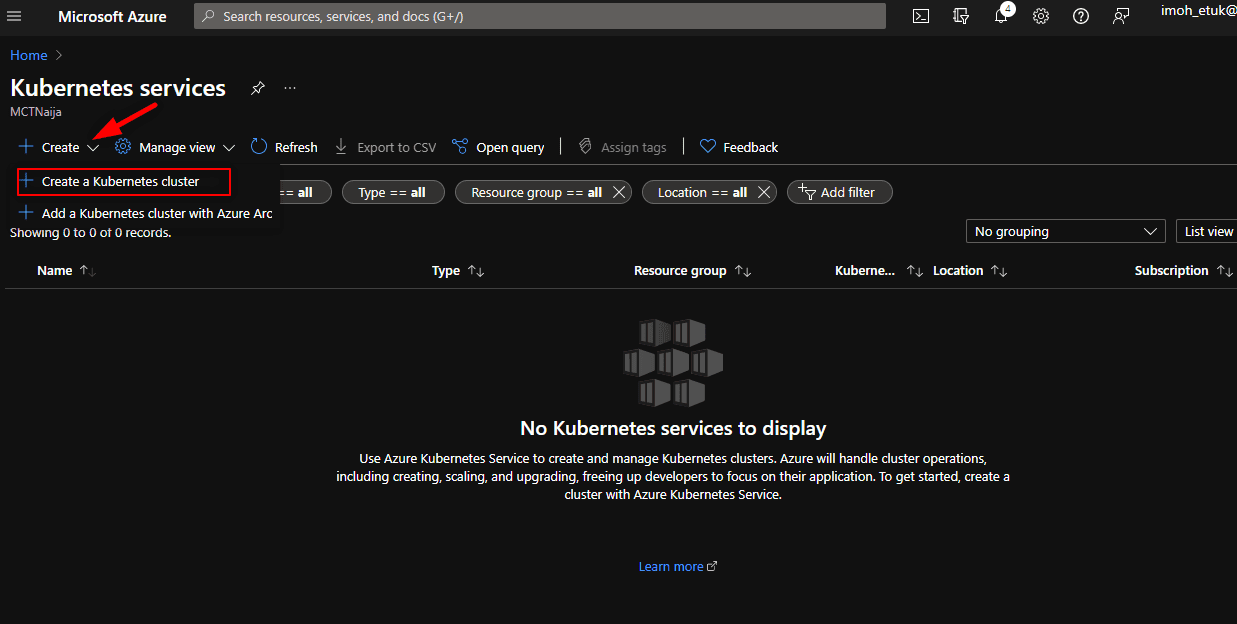Sort by Subscription column arrows
Screen dimensions: 1237x624
pyautogui.click(x=1225, y=271)
